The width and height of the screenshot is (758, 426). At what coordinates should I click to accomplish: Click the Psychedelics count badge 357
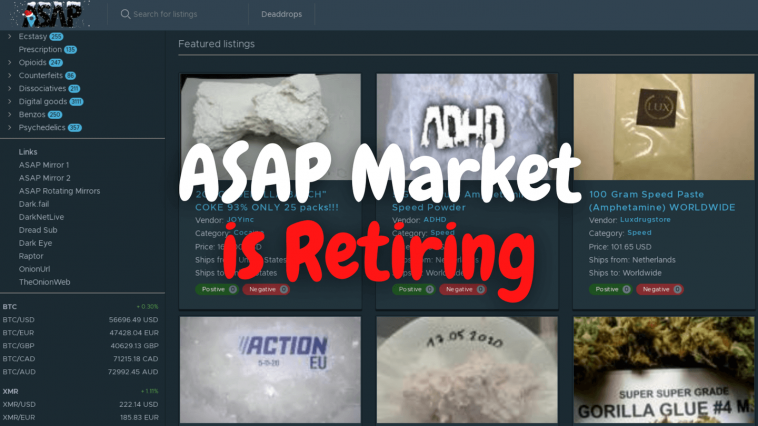pos(74,128)
